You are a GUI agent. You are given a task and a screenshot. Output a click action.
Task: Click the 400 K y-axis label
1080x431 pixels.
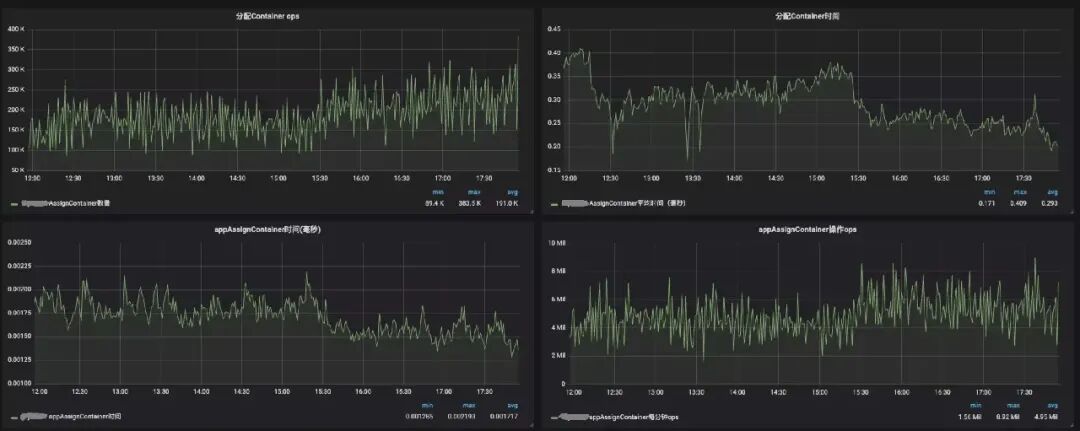click(16, 29)
